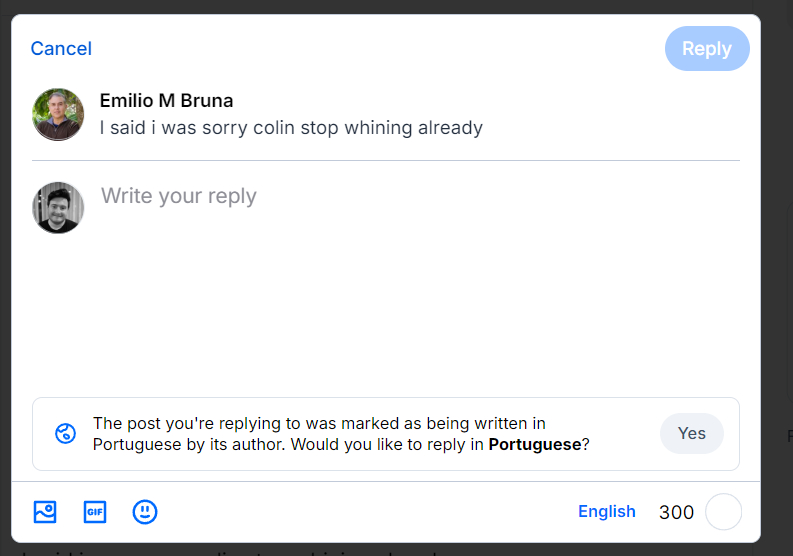The image size is (793, 556).
Task: Open the GIF selector
Action: coord(95,512)
